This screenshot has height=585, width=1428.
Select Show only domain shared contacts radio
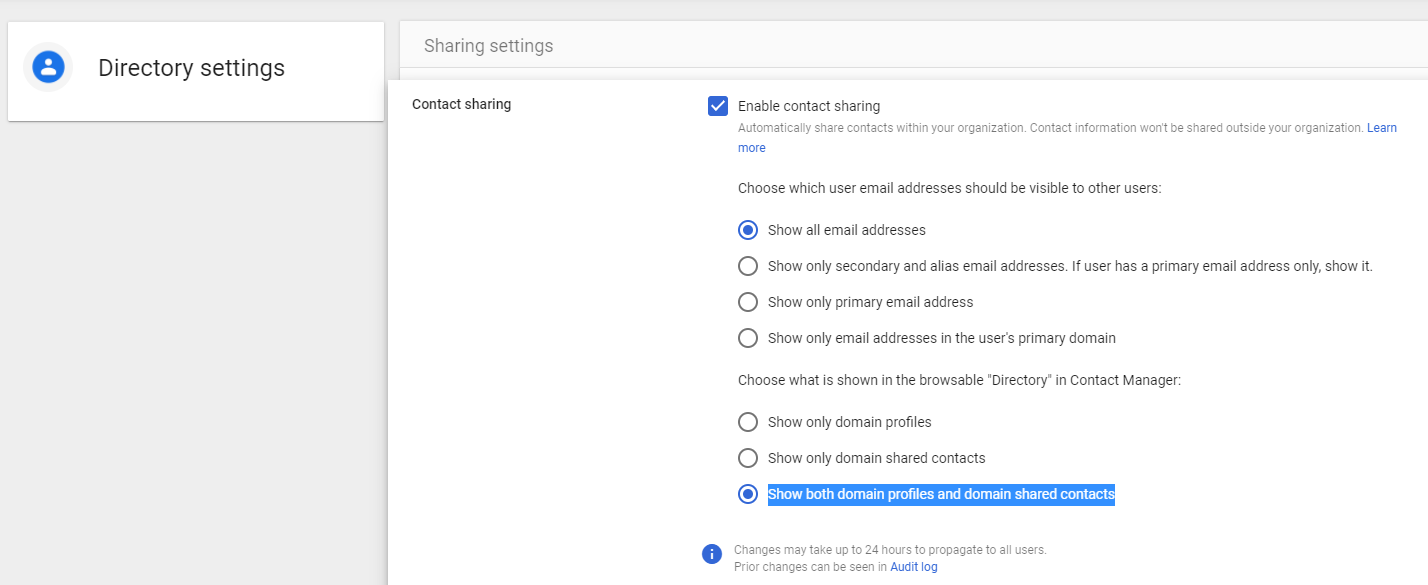point(748,458)
